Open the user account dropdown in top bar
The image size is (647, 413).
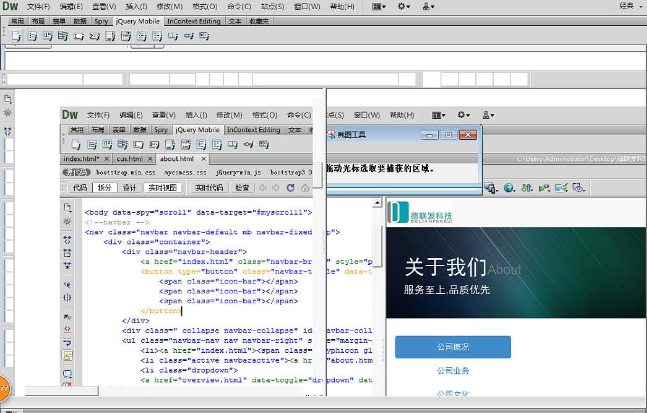(x=429, y=6)
